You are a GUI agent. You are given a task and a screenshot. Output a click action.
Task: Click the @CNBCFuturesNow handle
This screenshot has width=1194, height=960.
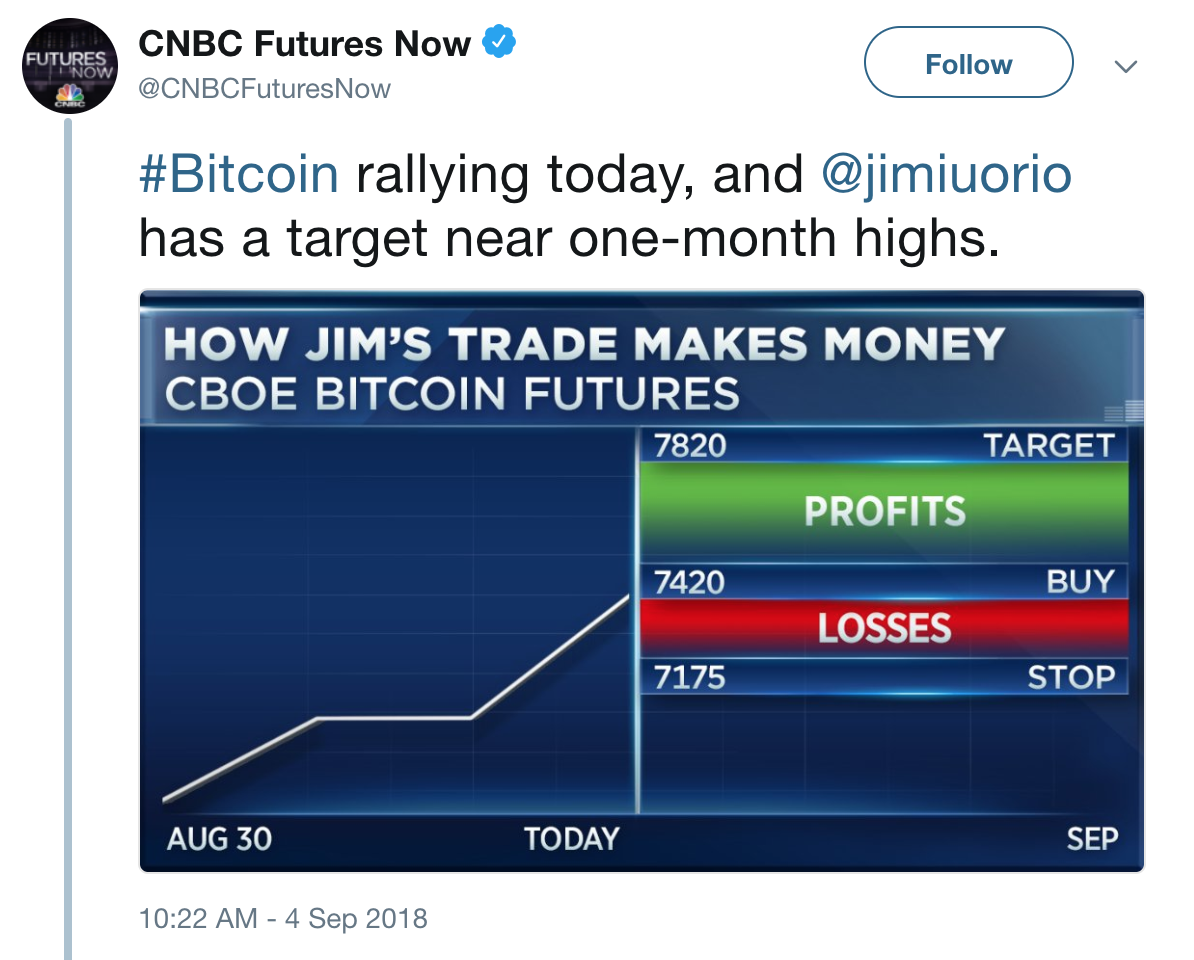click(x=264, y=89)
